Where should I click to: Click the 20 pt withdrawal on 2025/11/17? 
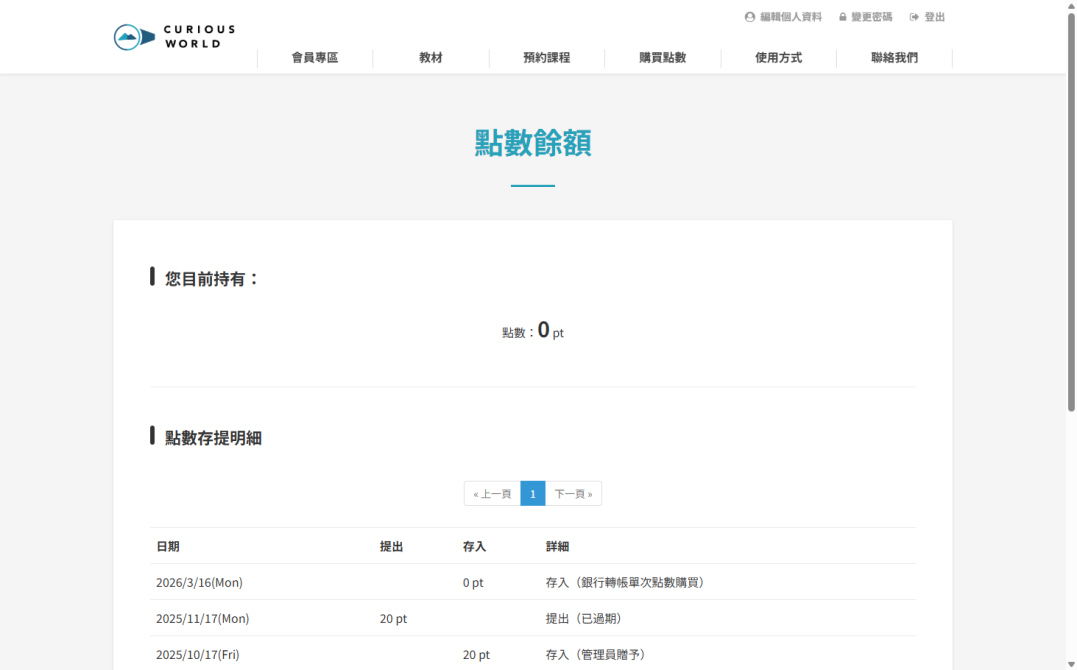(394, 618)
